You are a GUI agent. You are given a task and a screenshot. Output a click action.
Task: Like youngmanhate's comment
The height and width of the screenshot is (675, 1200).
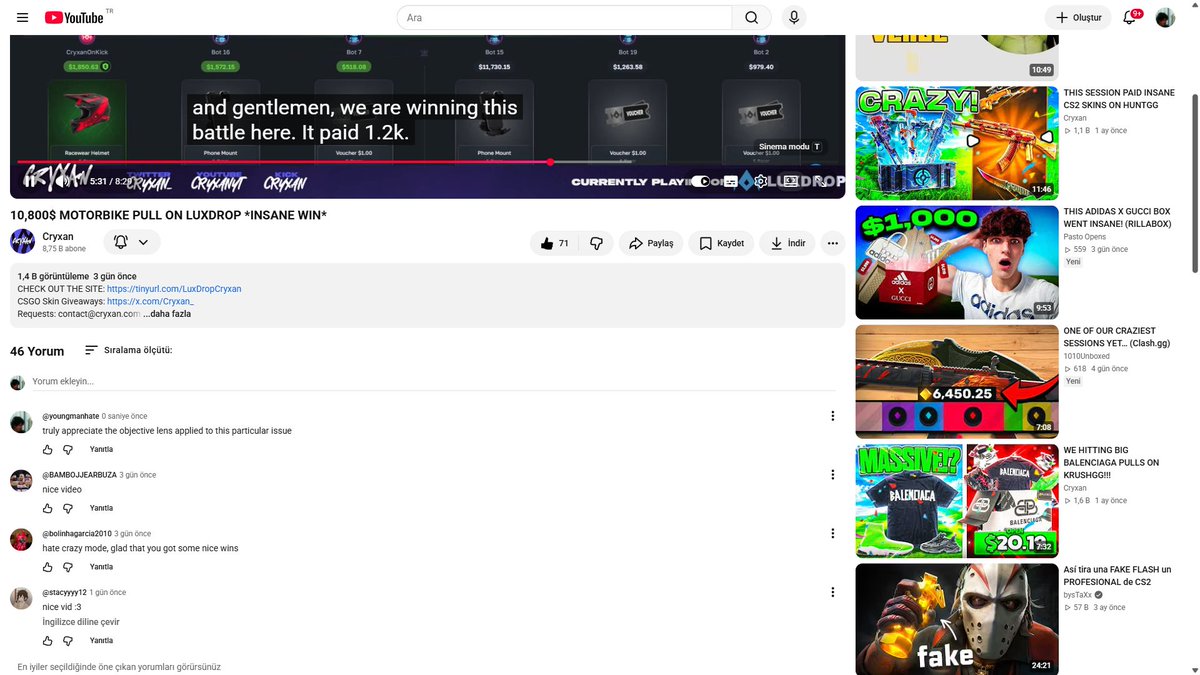[x=48, y=450]
